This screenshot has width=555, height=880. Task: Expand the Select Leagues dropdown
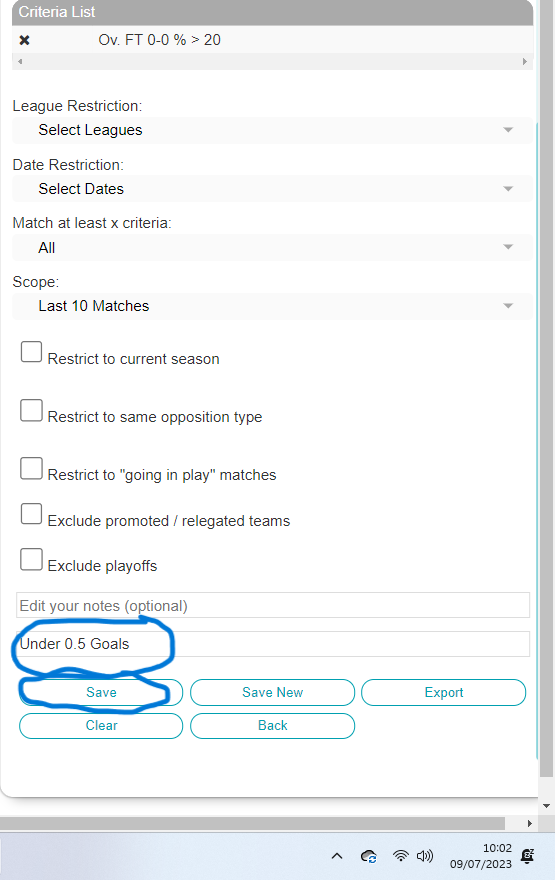pyautogui.click(x=272, y=130)
